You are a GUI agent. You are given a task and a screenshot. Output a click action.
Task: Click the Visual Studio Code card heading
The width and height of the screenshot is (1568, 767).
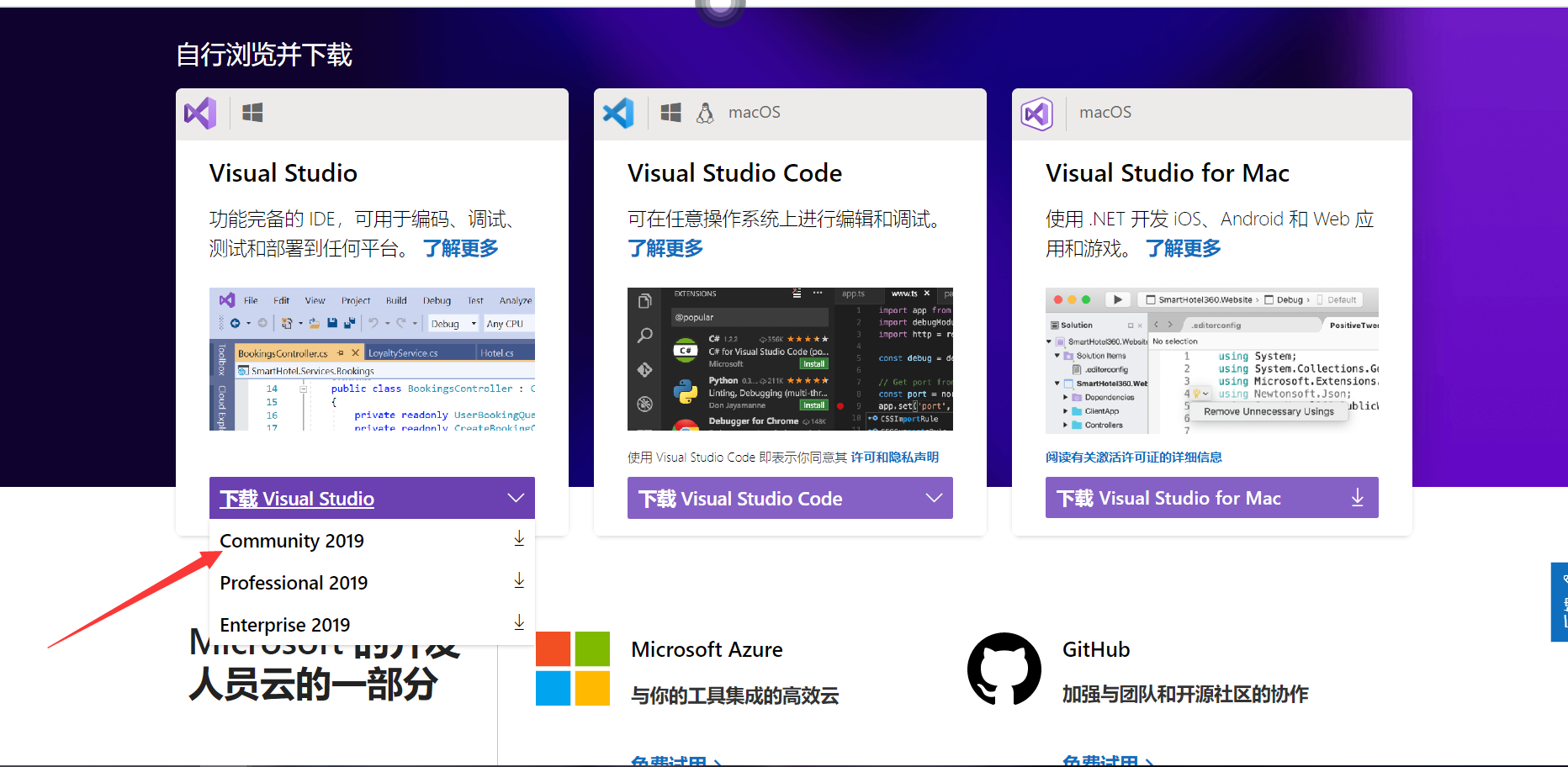734,172
